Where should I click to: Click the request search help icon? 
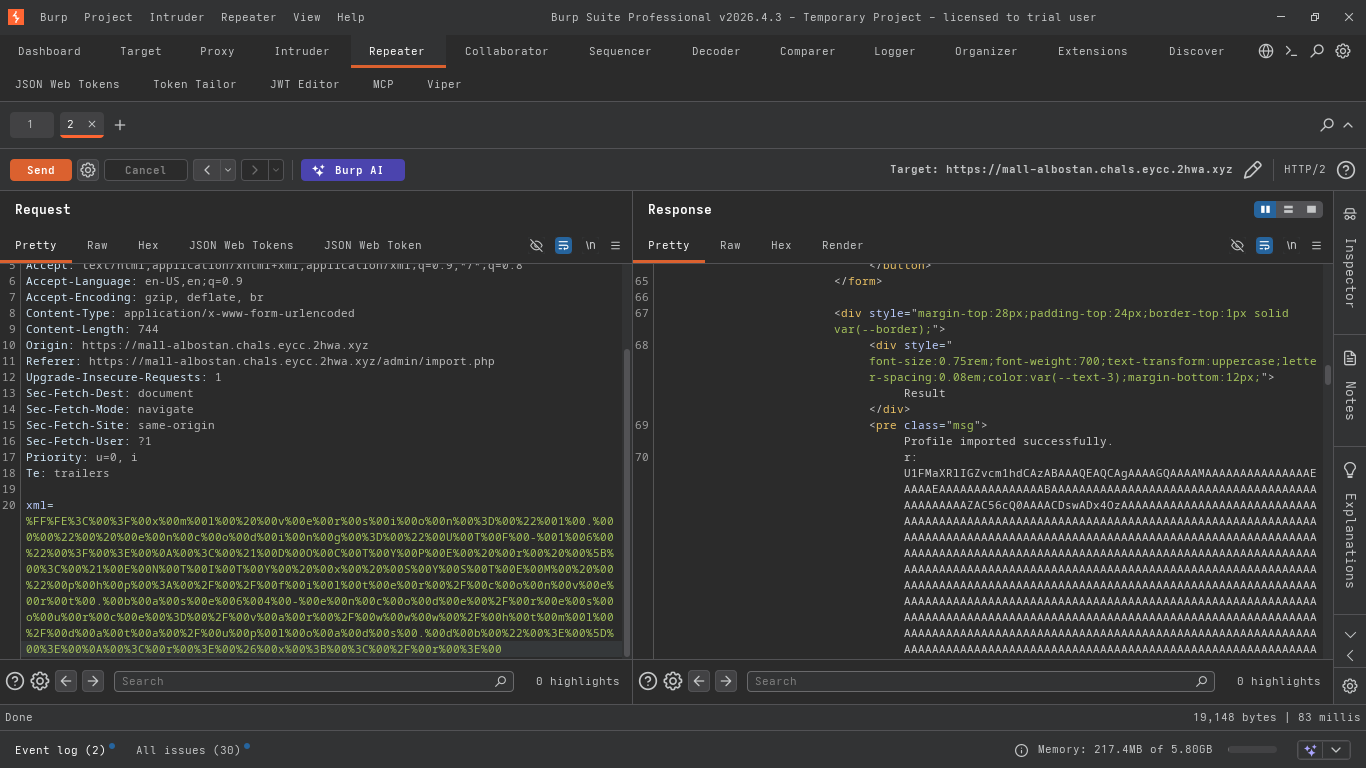(x=15, y=681)
